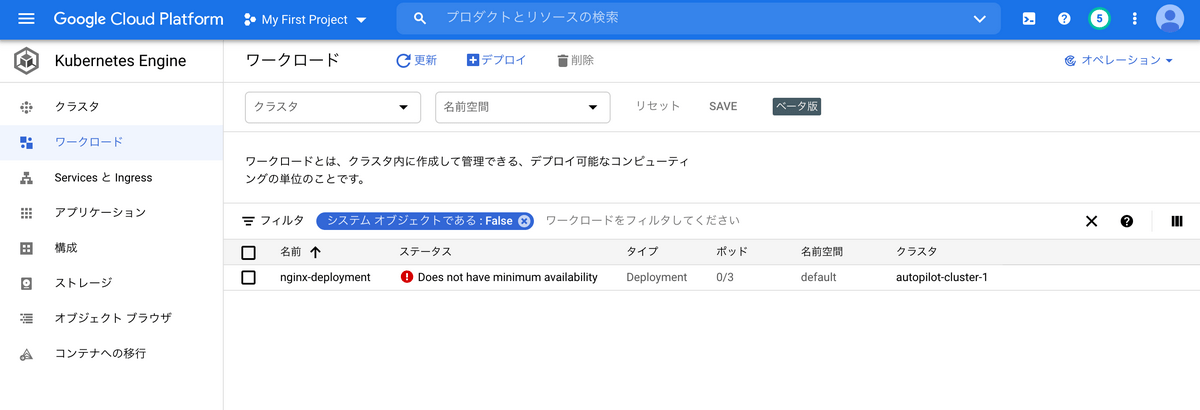The width and height of the screenshot is (1200, 410).
Task: Click the 削除 delete button
Action: coord(575,60)
